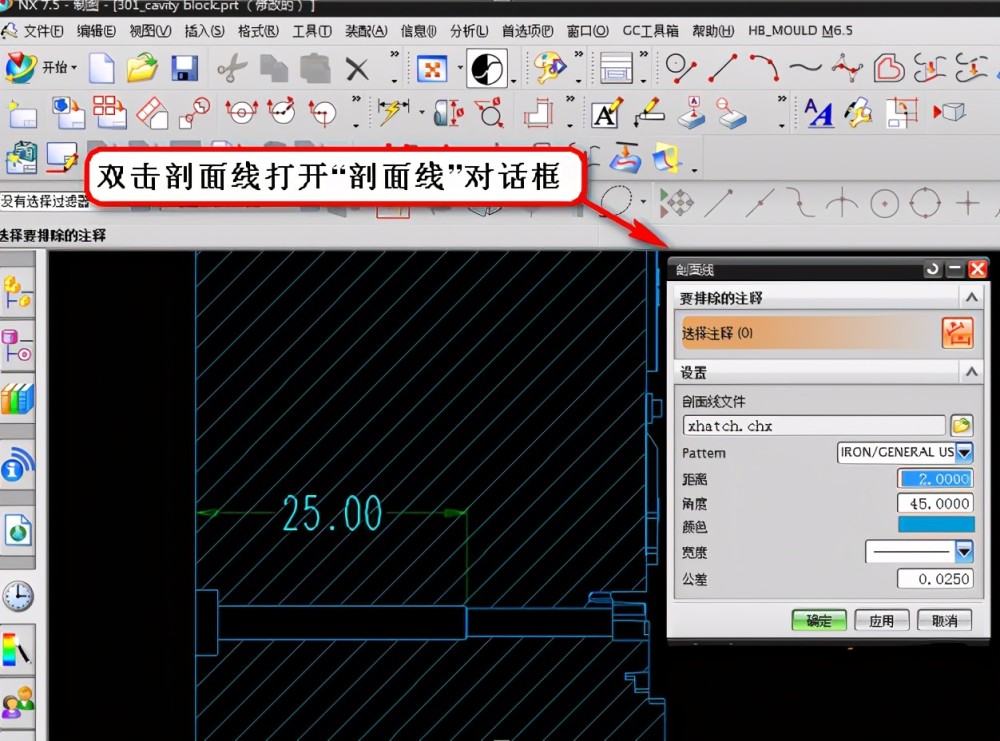
Task: Click the Cut scissors icon
Action: pos(232,68)
